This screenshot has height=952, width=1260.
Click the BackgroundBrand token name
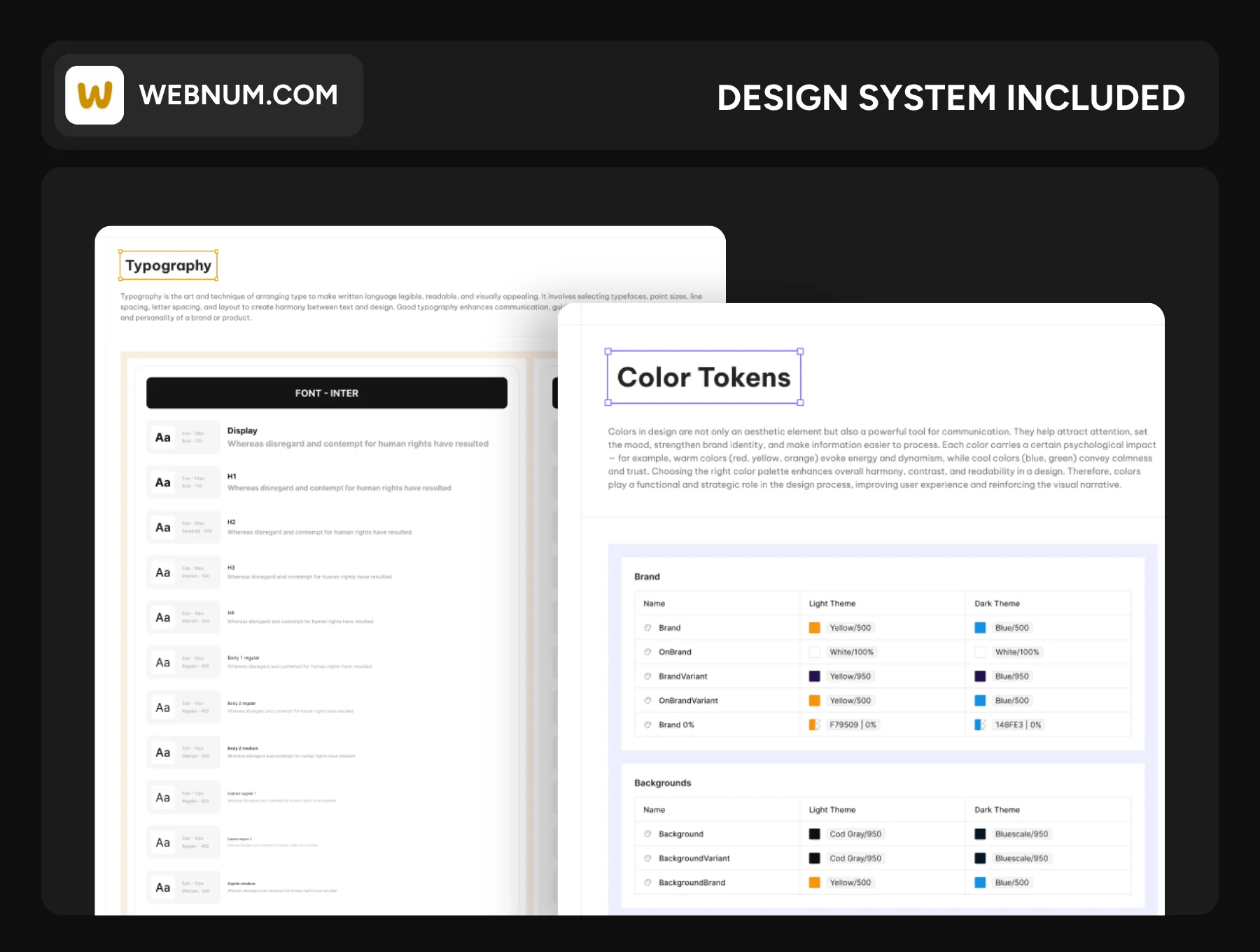click(692, 883)
